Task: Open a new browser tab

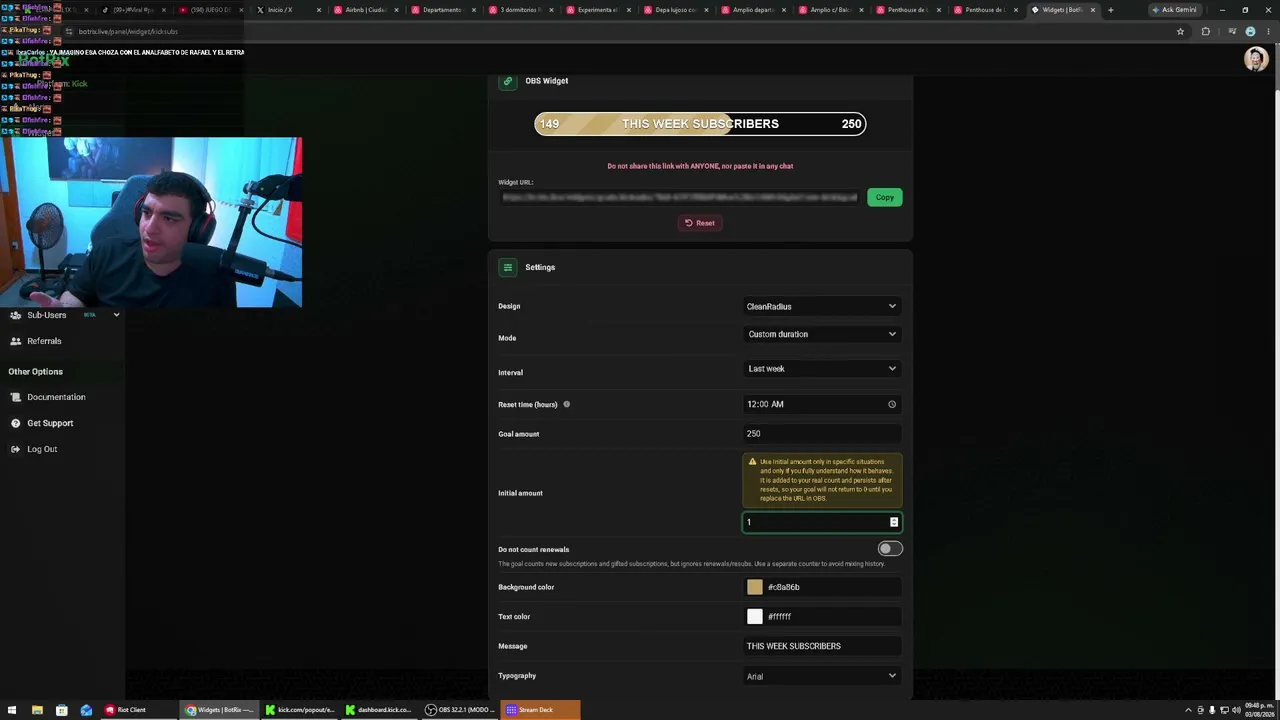Action: [1110, 10]
